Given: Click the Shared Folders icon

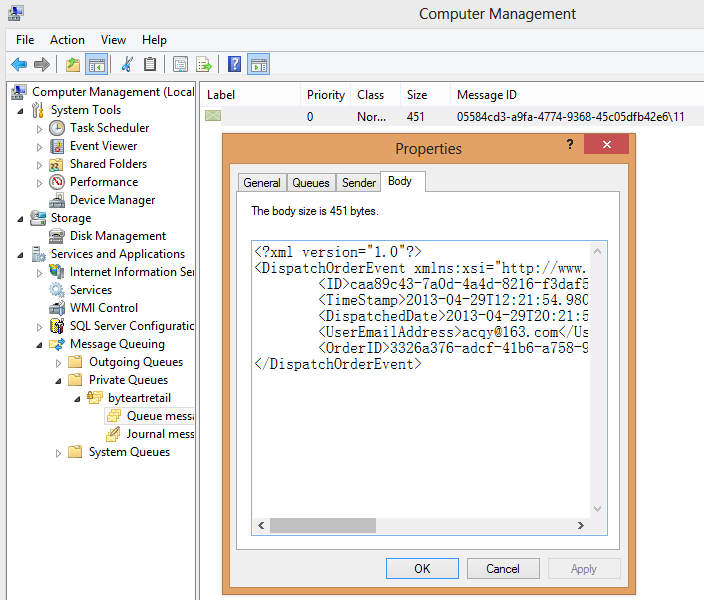Looking at the screenshot, I should pos(56,164).
